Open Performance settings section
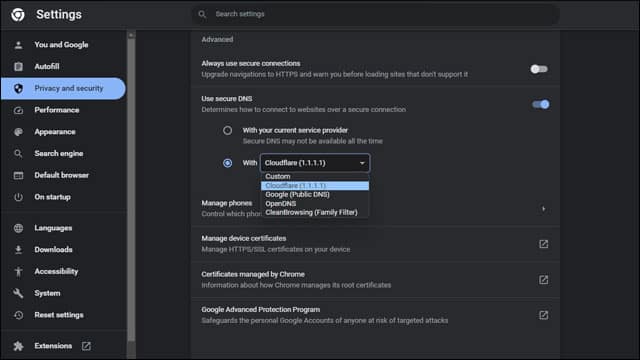Screen dimensions: 640x360 [63, 110]
